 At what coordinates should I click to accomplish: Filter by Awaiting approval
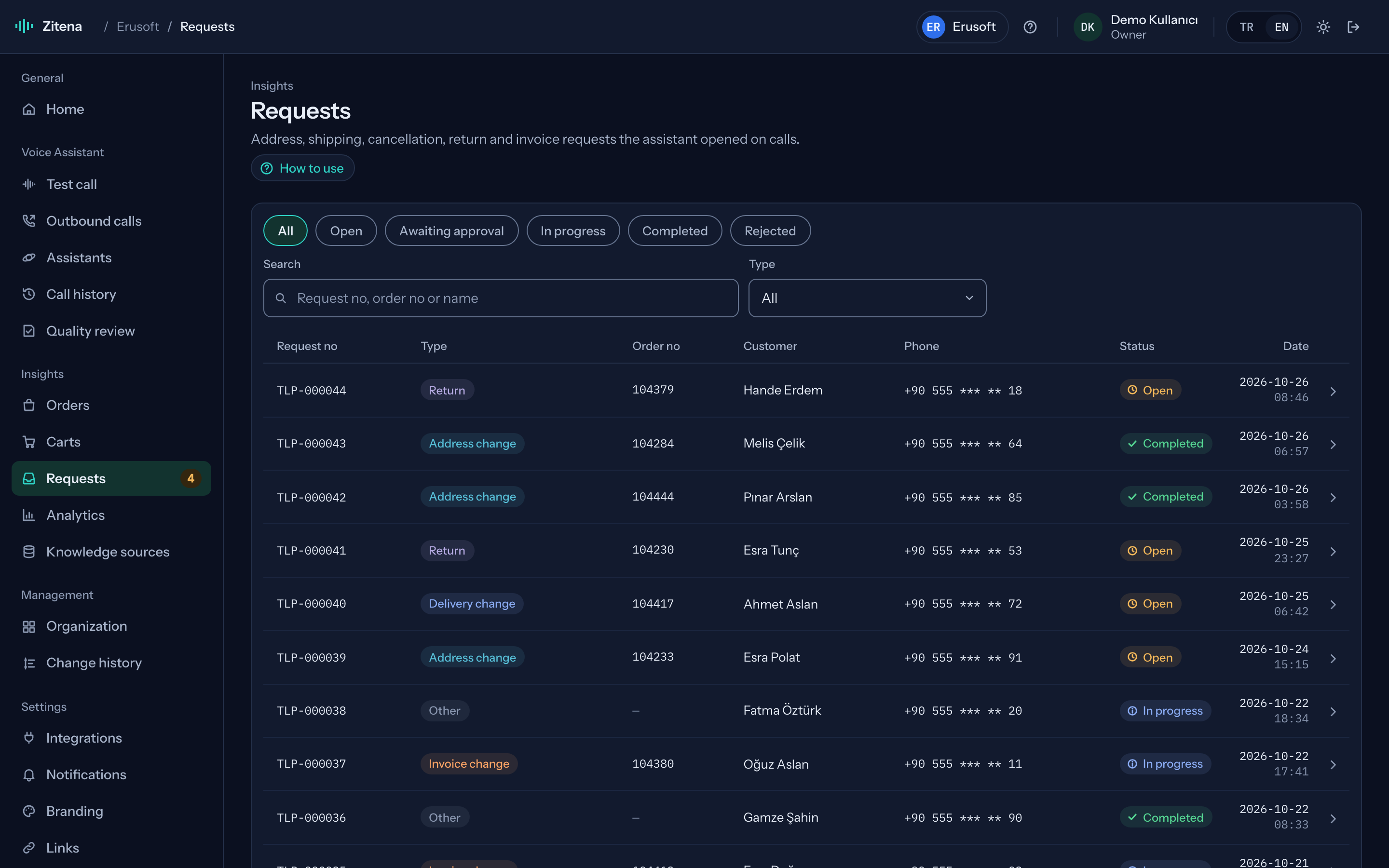coord(452,231)
